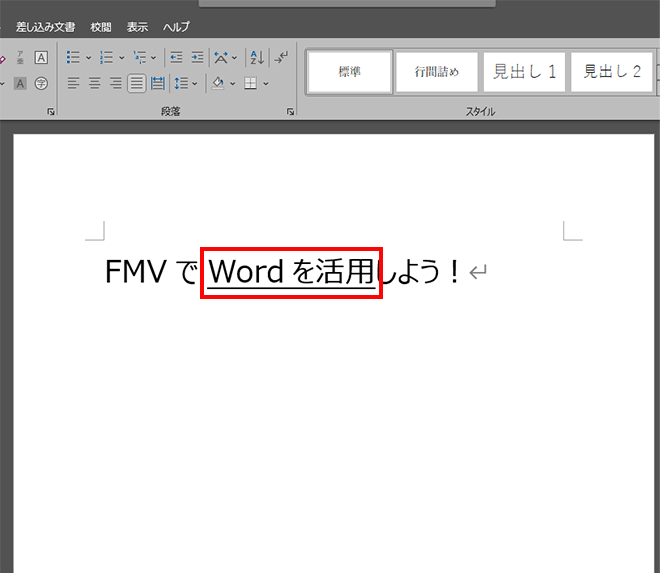This screenshot has width=660, height=573.
Task: Switch to the 表示 tab
Action: (137, 27)
